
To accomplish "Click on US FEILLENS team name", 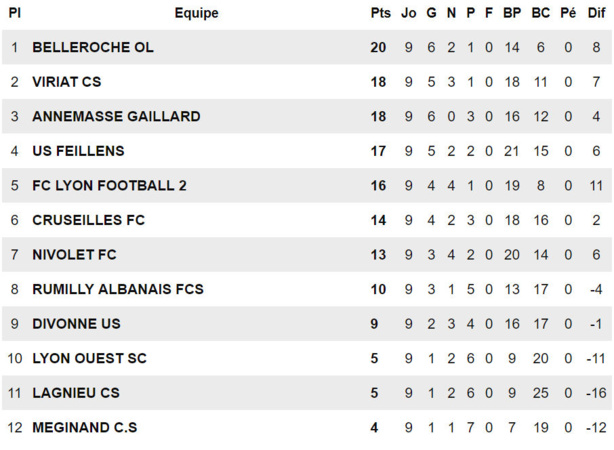I will coord(78,151).
